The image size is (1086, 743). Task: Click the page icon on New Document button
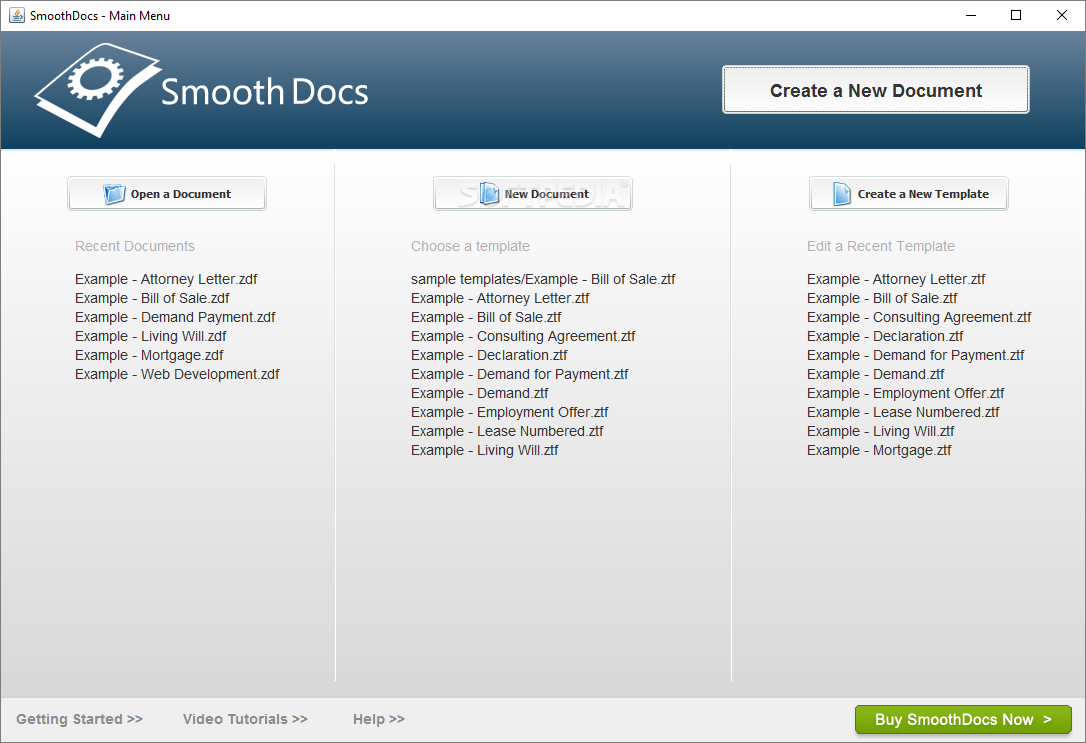pyautogui.click(x=489, y=194)
